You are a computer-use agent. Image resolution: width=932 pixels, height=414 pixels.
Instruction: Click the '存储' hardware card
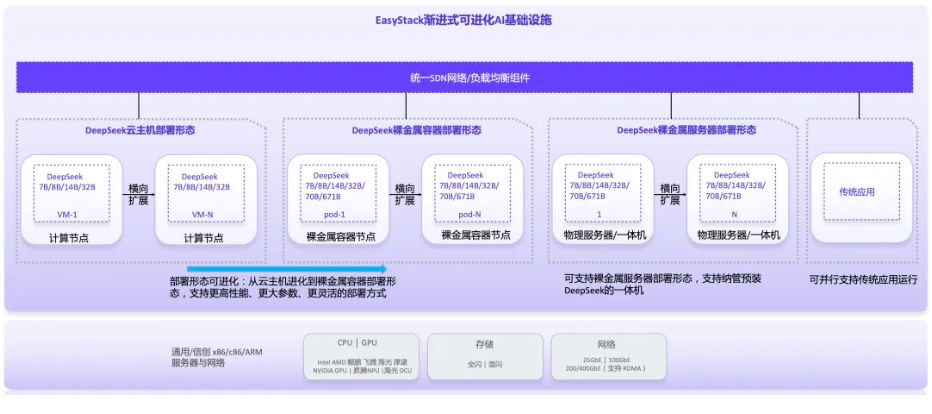pos(484,357)
